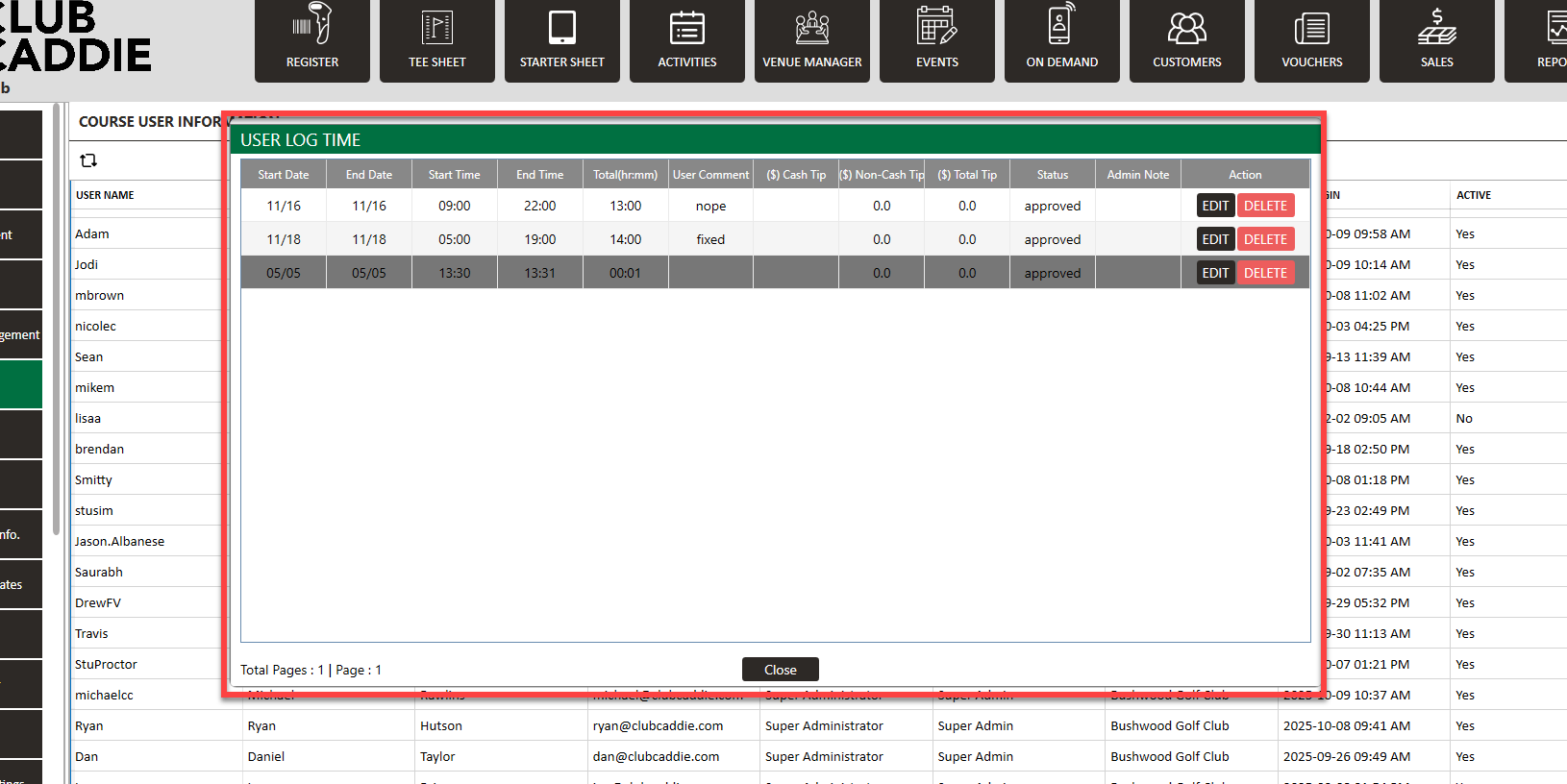Sort by the Start Date column header

(x=284, y=175)
